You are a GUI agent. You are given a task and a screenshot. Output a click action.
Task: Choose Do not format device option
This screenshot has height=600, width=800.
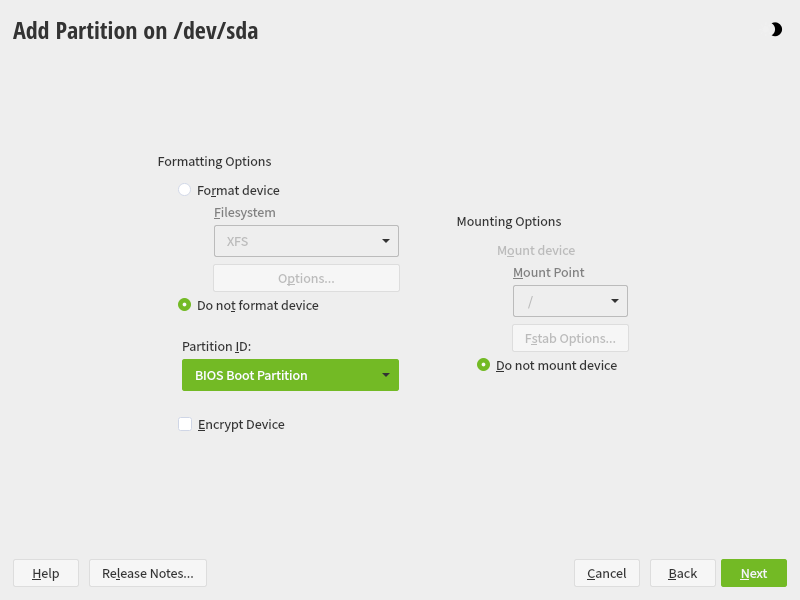185,305
